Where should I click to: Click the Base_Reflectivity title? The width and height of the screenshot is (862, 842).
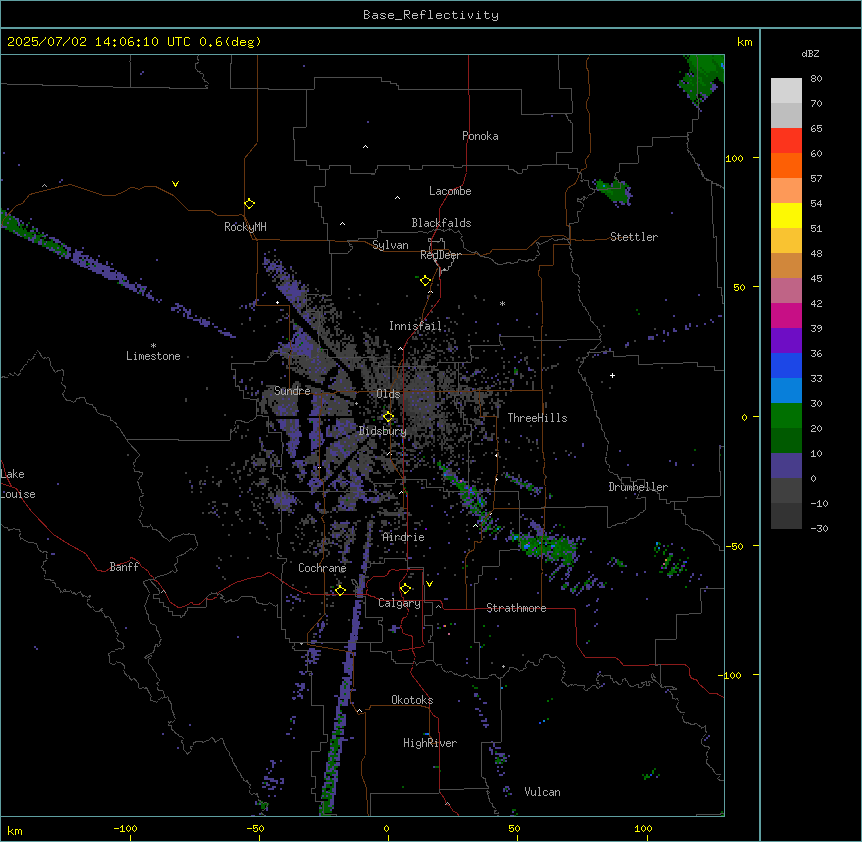point(431,15)
